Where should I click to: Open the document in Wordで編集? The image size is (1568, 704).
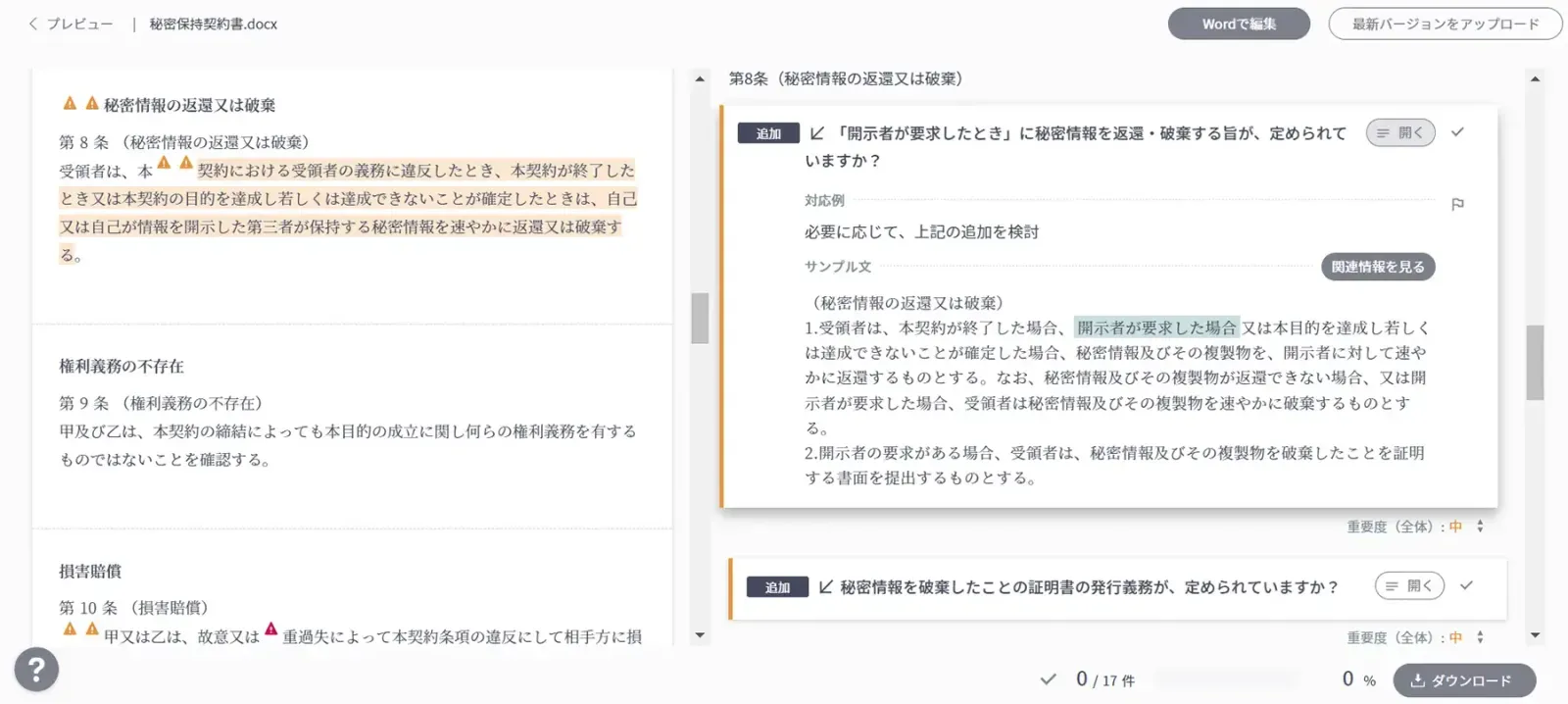(1238, 24)
